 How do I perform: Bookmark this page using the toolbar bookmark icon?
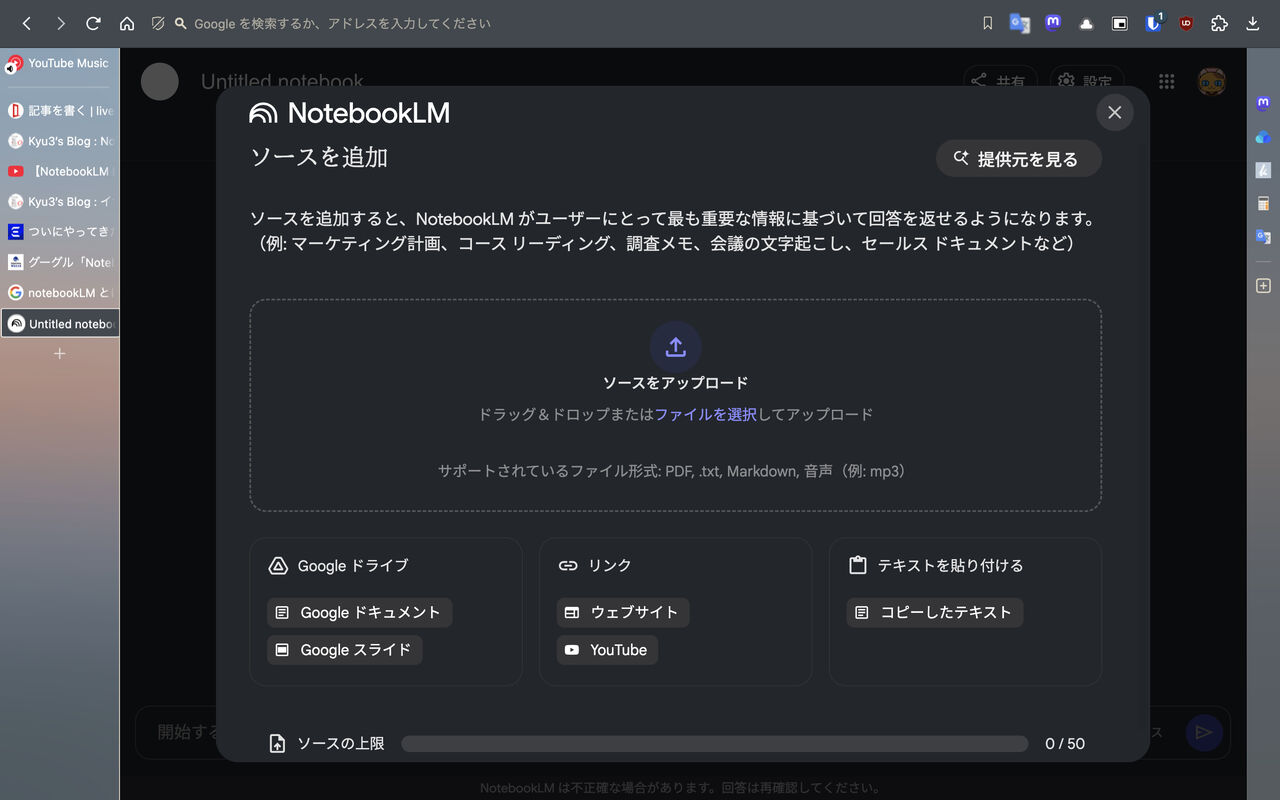point(988,23)
